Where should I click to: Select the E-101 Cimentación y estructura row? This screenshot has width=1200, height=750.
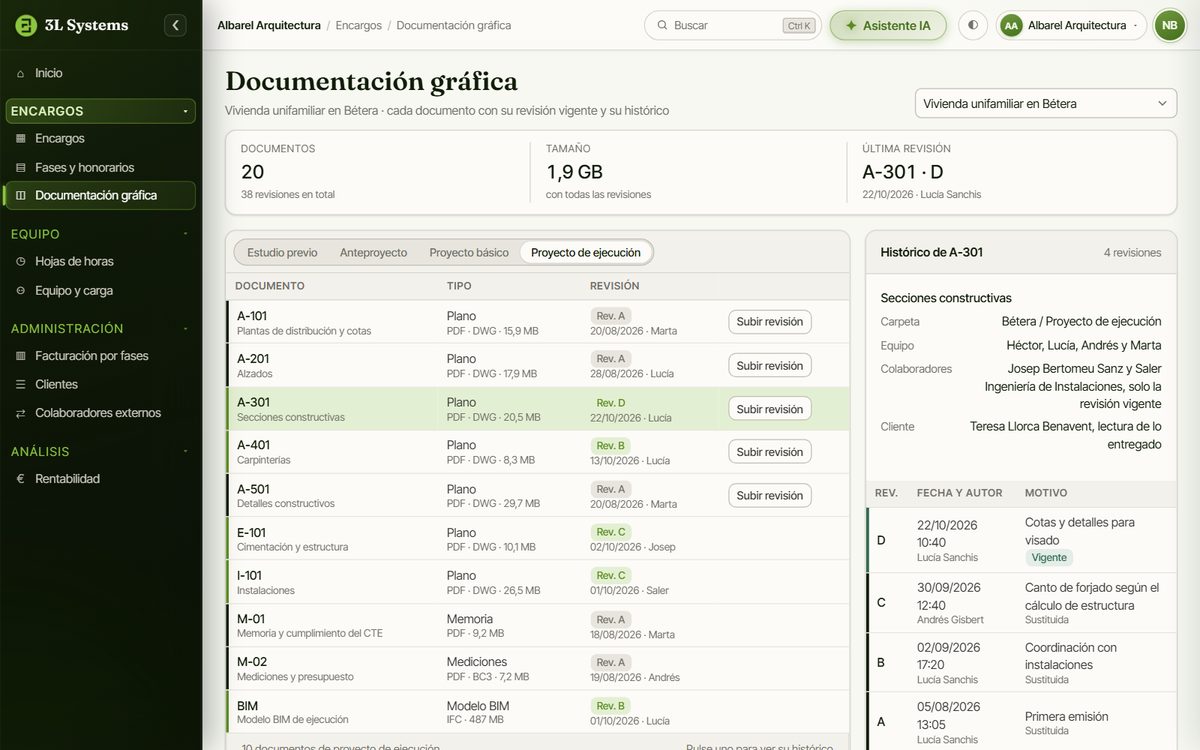[538, 538]
